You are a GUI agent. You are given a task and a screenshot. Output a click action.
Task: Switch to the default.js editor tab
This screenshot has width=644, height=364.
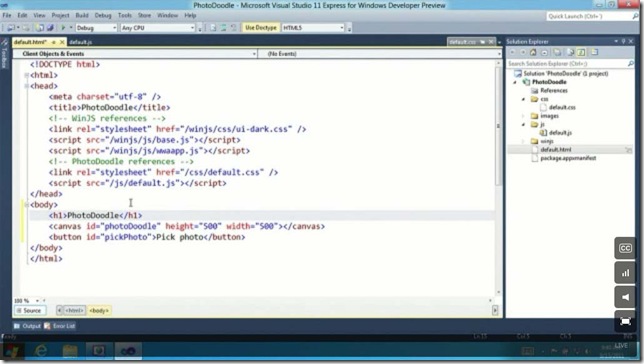click(80, 42)
